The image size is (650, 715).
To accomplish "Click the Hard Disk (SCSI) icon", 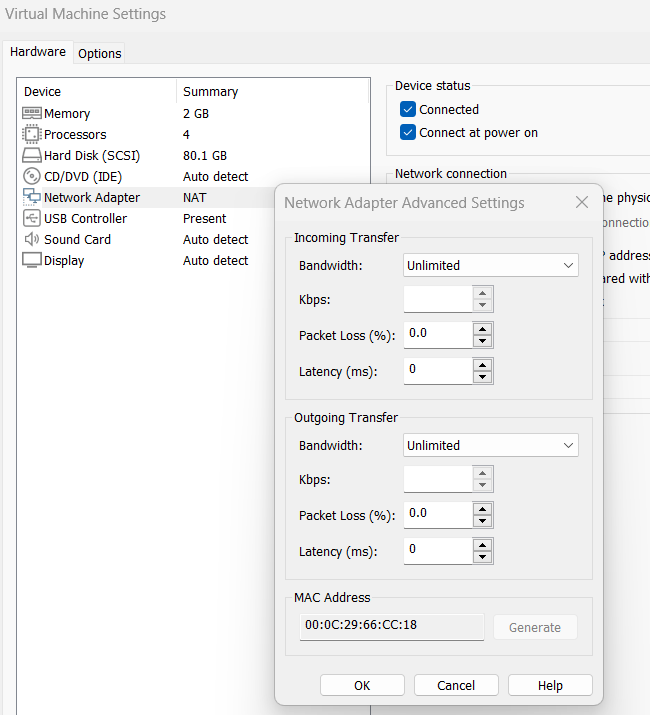I will (x=31, y=156).
